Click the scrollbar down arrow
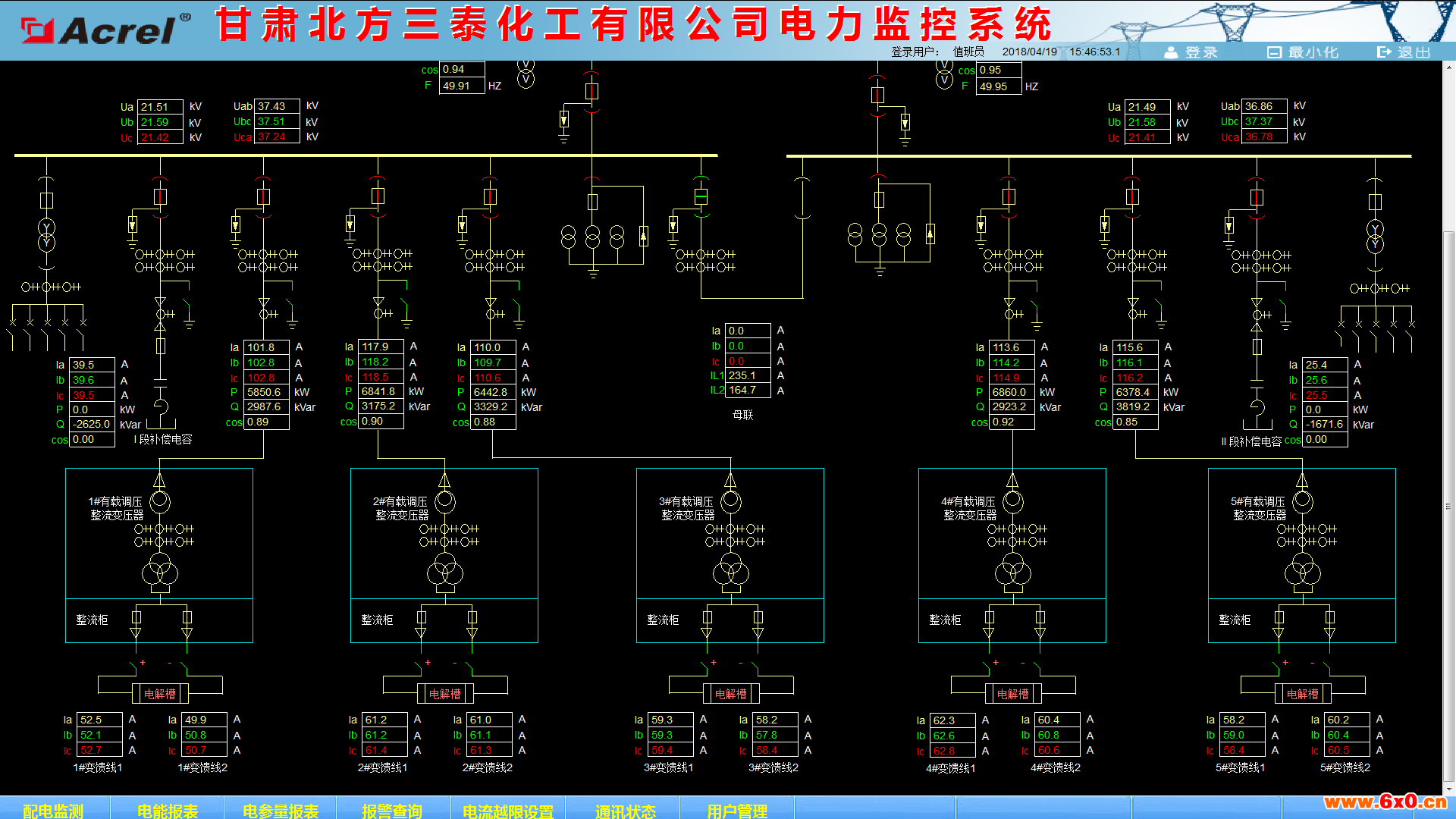 click(x=1449, y=789)
